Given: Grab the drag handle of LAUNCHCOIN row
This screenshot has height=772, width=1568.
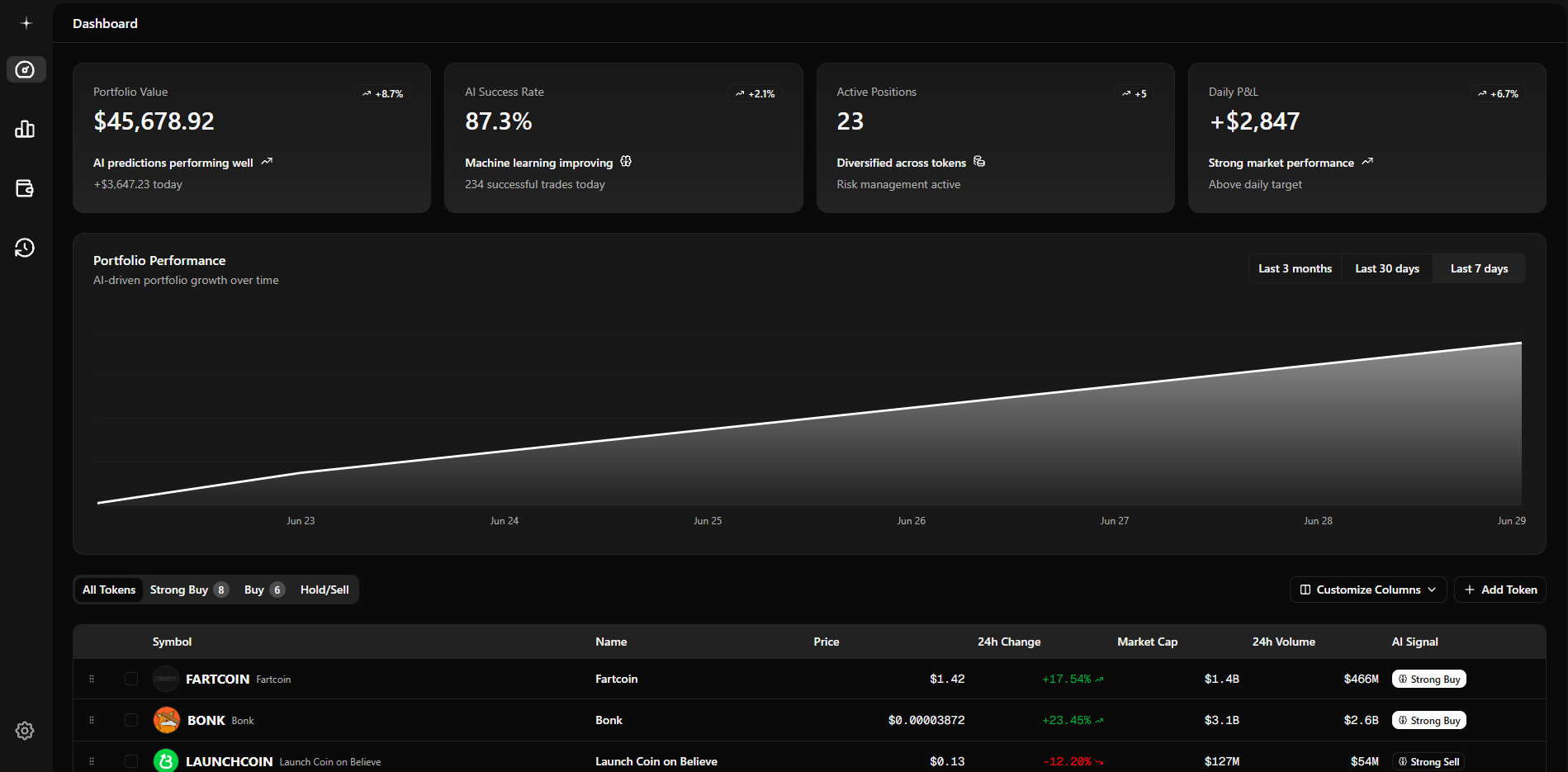Looking at the screenshot, I should (x=92, y=761).
